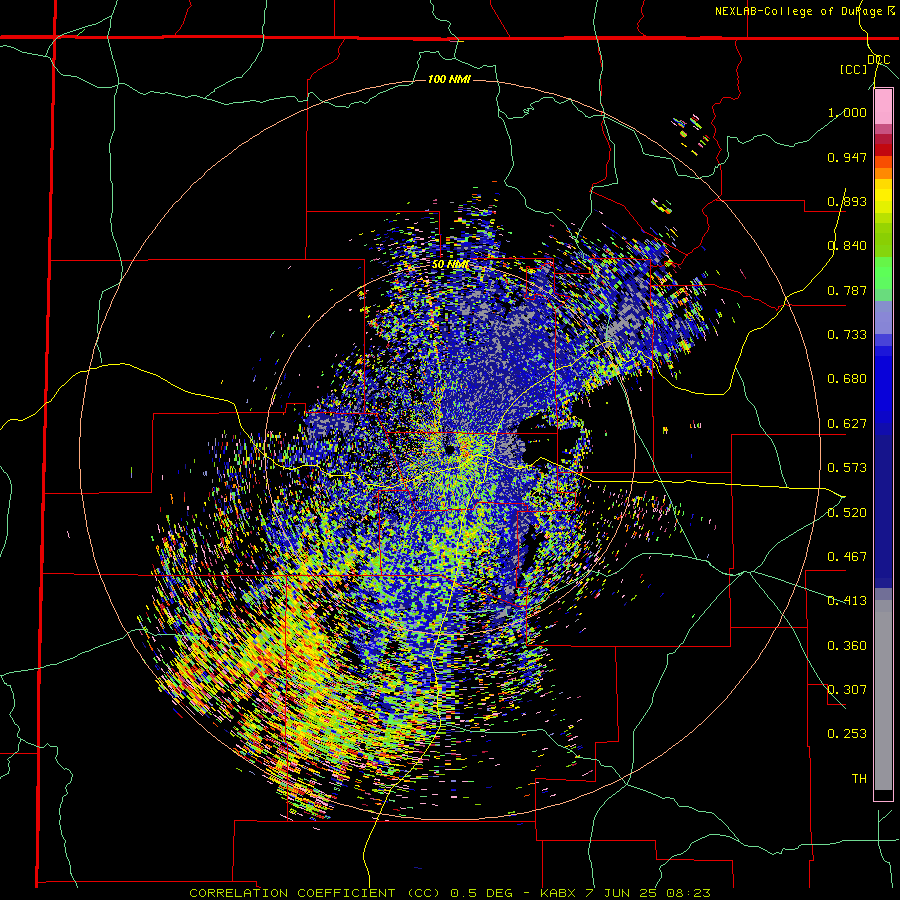Click the 50 NMI range ring label

(450, 265)
